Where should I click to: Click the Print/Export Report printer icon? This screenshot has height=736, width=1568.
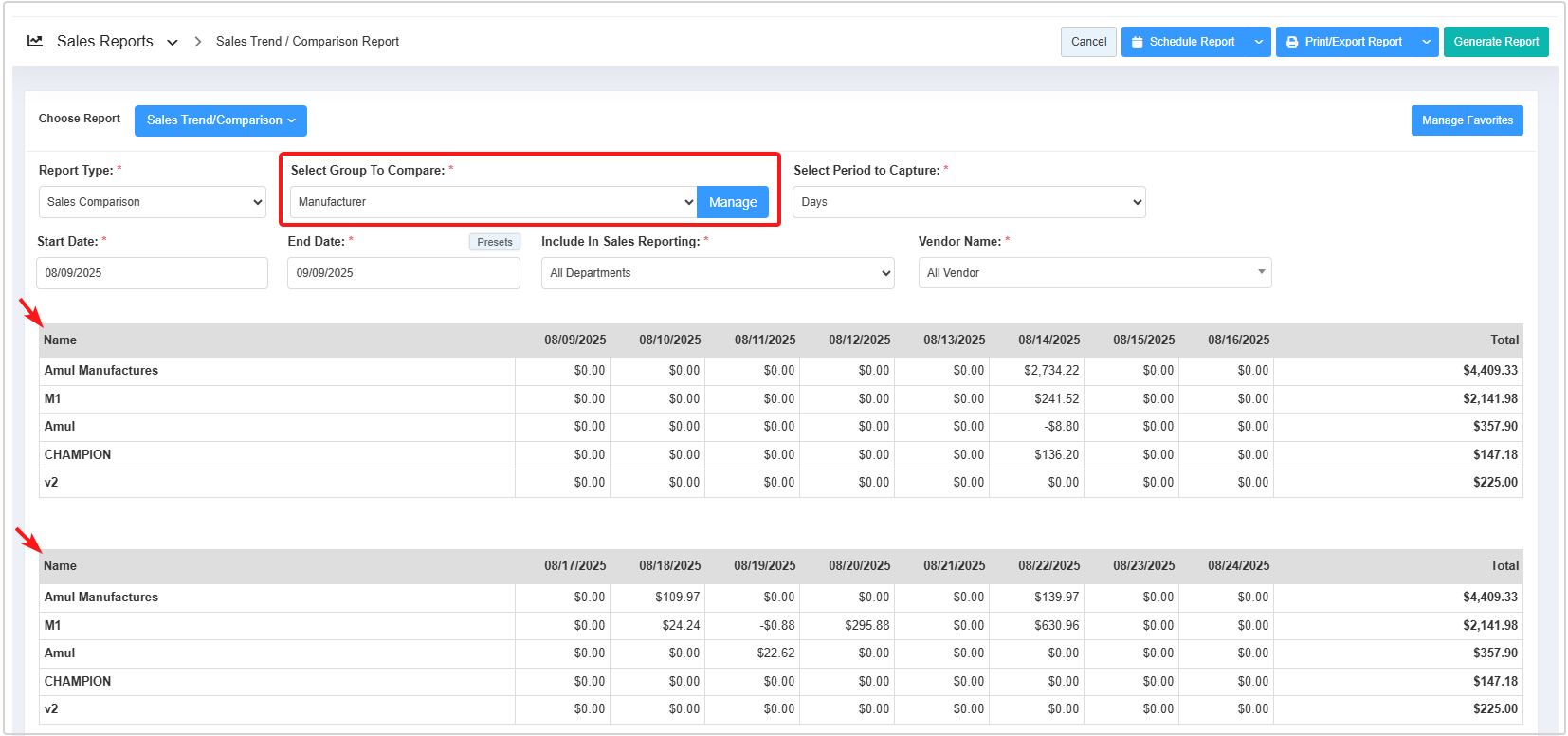[x=1292, y=42]
